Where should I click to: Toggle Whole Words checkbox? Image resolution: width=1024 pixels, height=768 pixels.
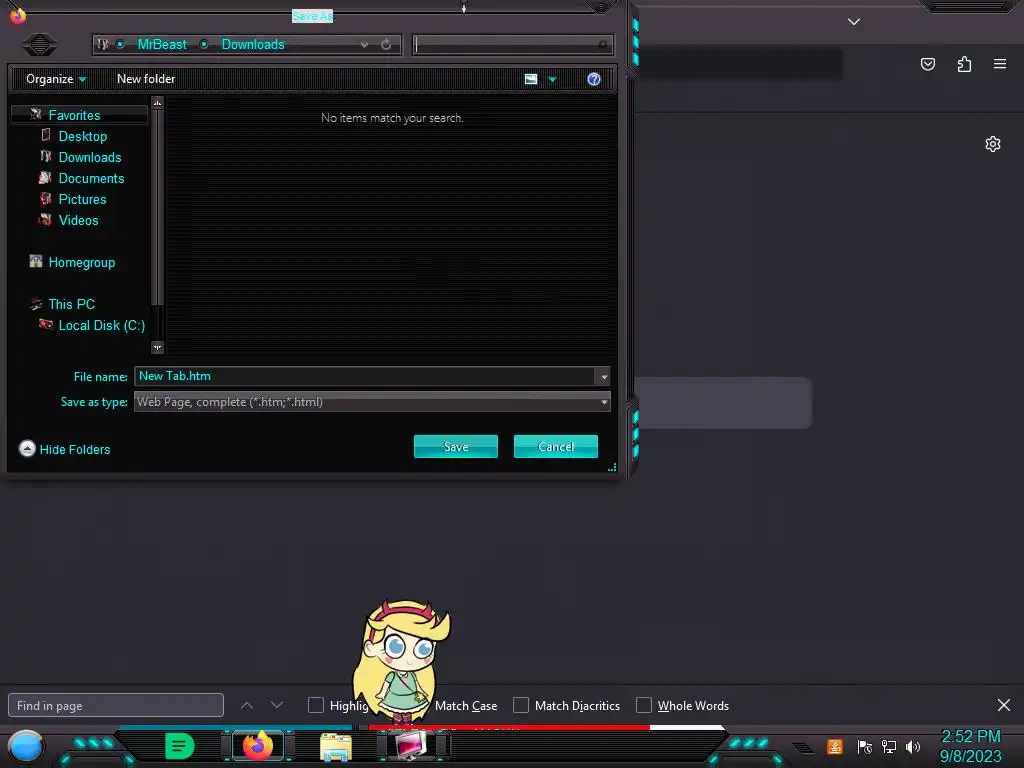tap(644, 705)
